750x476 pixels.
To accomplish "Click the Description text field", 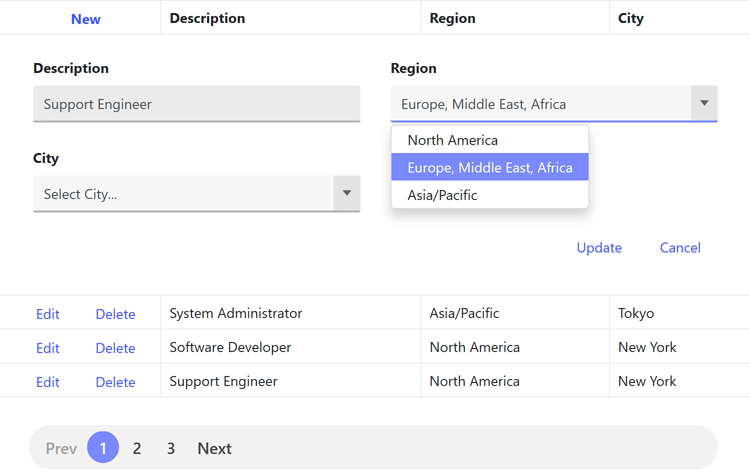I will pos(196,104).
